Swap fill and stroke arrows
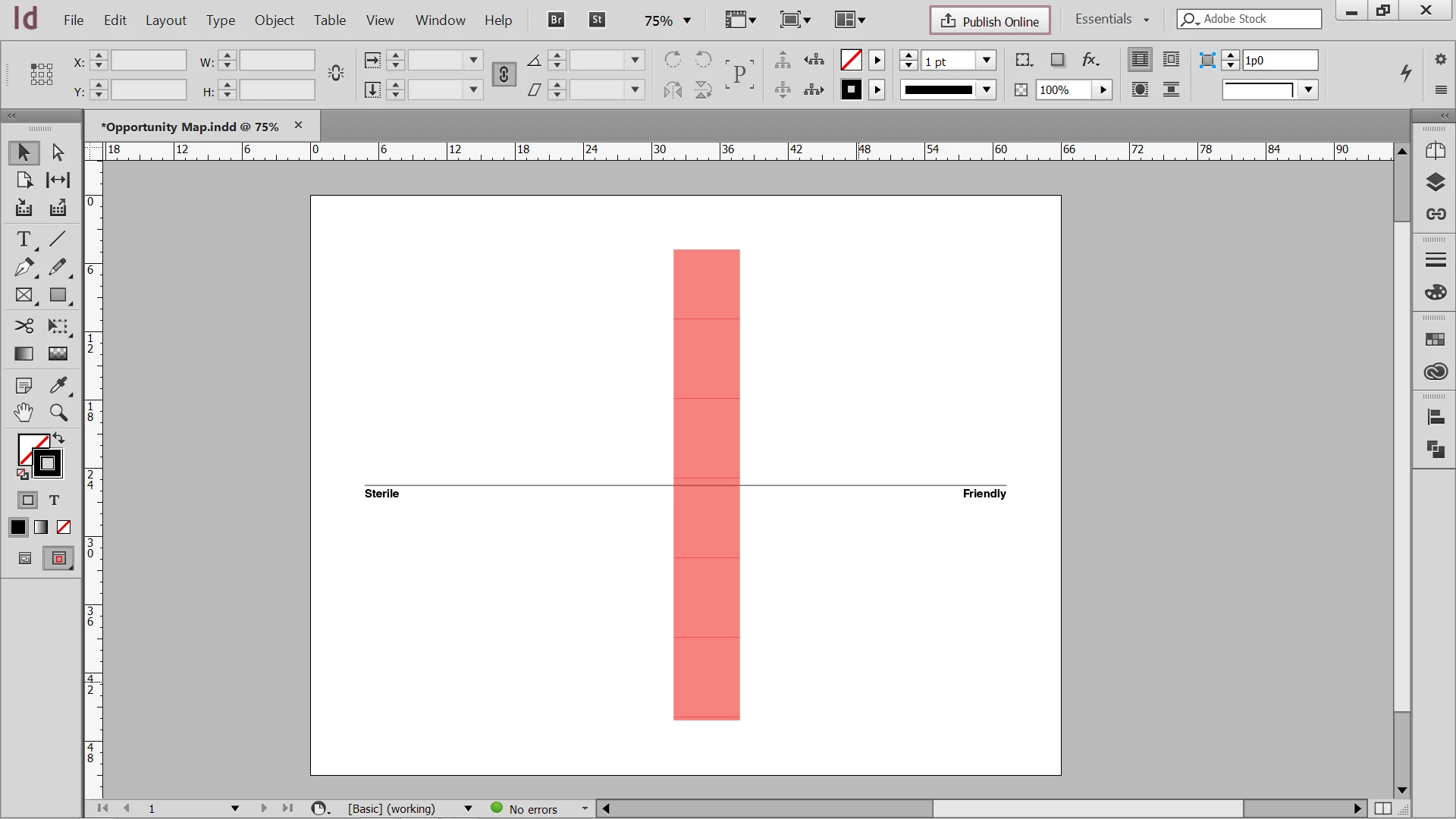1456x819 pixels. point(59,438)
